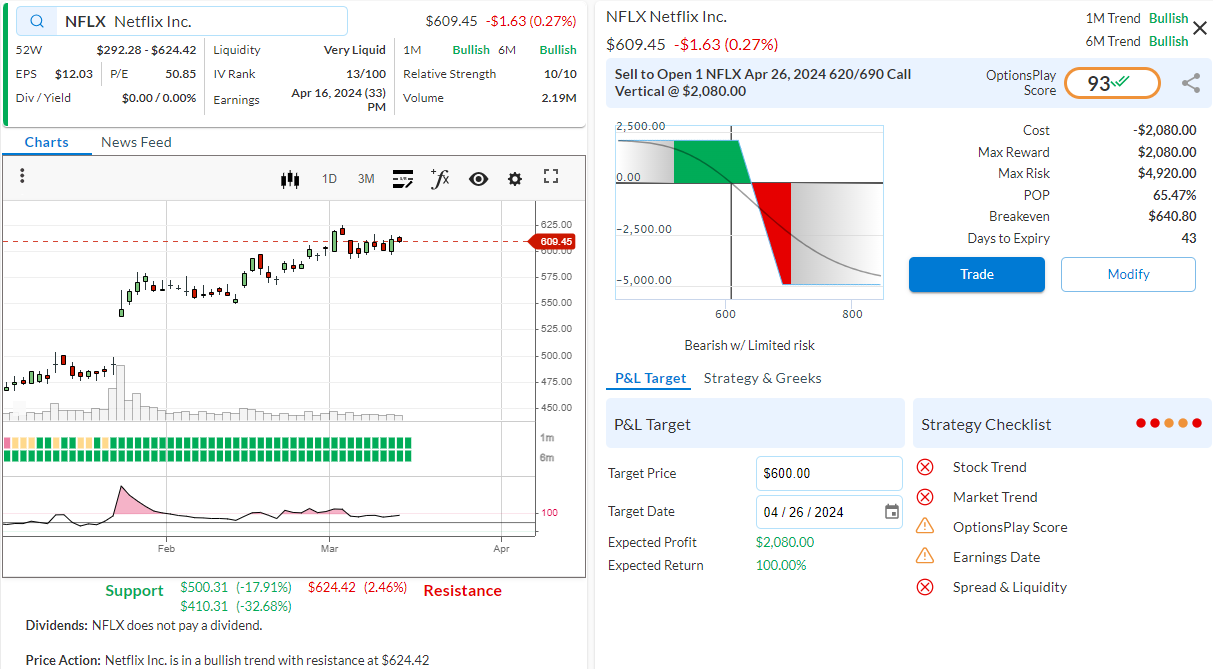Screen dimensions: 1213x669
Task: Add an indicator with the fx icon
Action: [440, 178]
